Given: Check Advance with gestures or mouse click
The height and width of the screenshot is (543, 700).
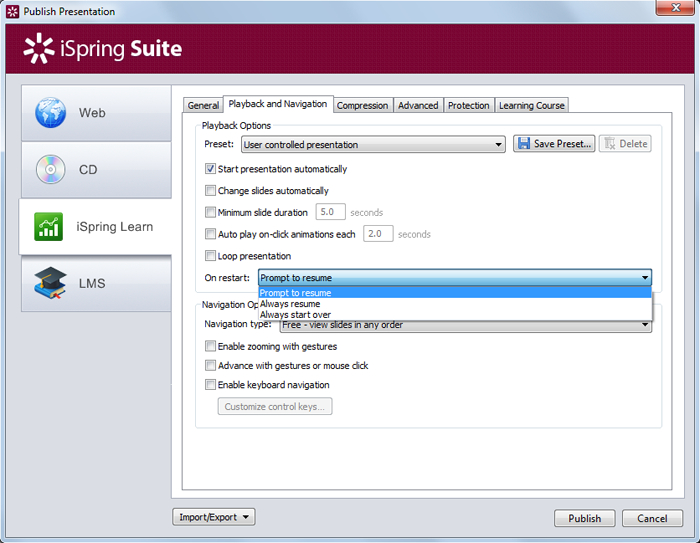Looking at the screenshot, I should pos(210,365).
